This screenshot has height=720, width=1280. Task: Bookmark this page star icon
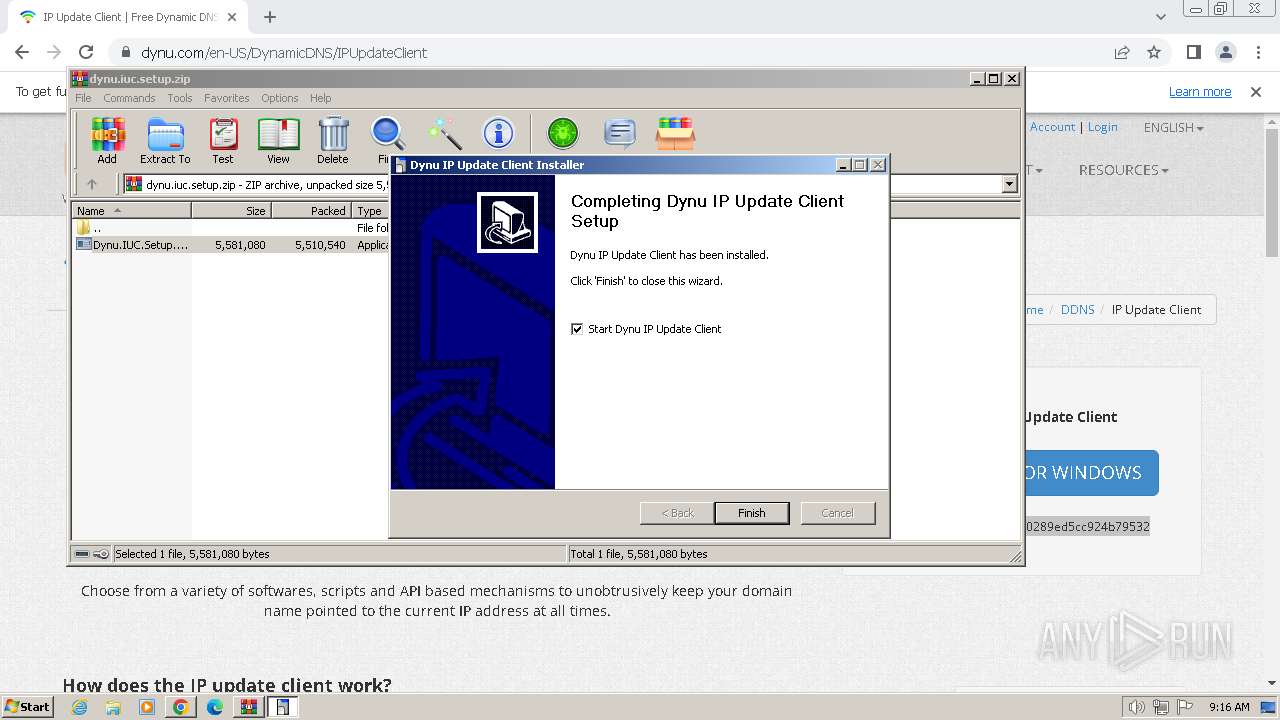click(1154, 52)
